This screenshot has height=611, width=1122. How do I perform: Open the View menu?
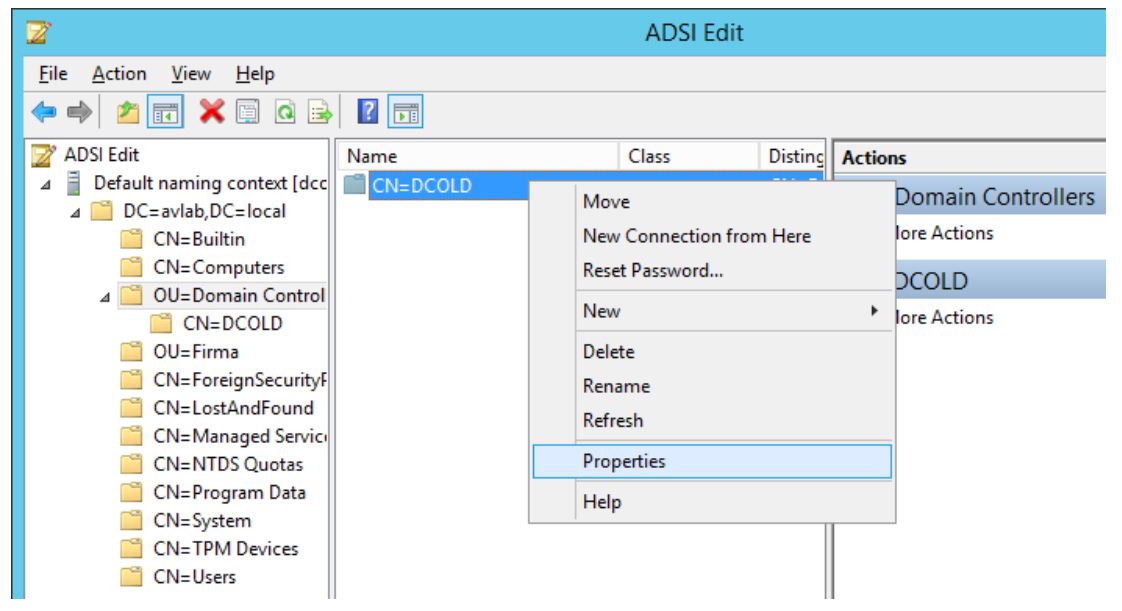[191, 74]
